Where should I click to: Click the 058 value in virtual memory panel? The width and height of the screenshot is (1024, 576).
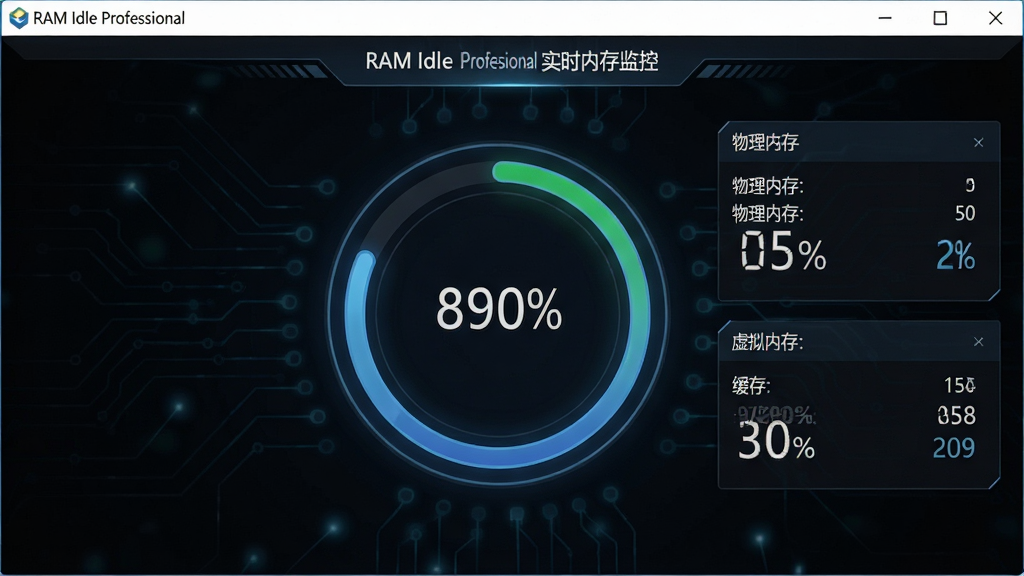pos(956,415)
